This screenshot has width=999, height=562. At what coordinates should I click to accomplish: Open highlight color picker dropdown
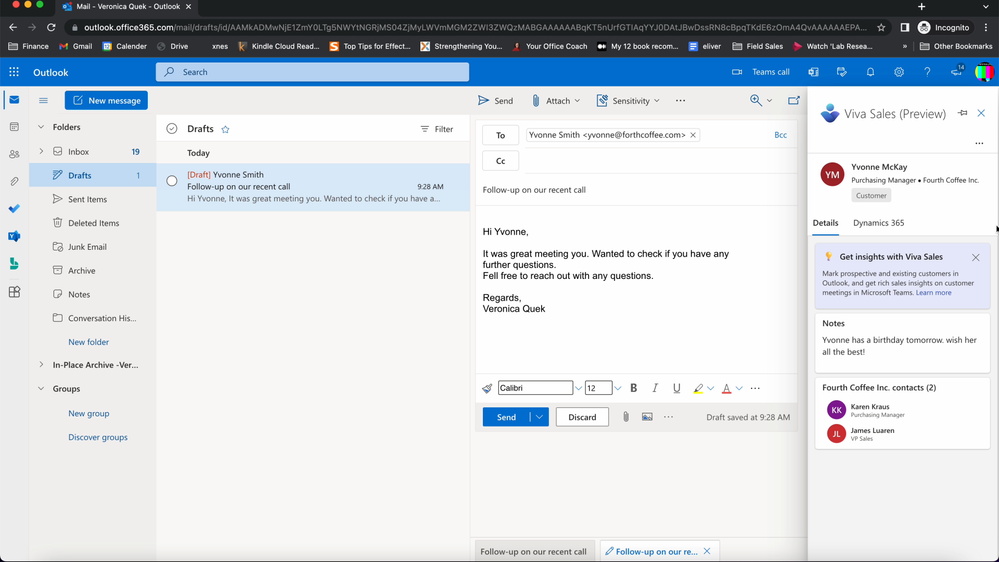pyautogui.click(x=710, y=388)
